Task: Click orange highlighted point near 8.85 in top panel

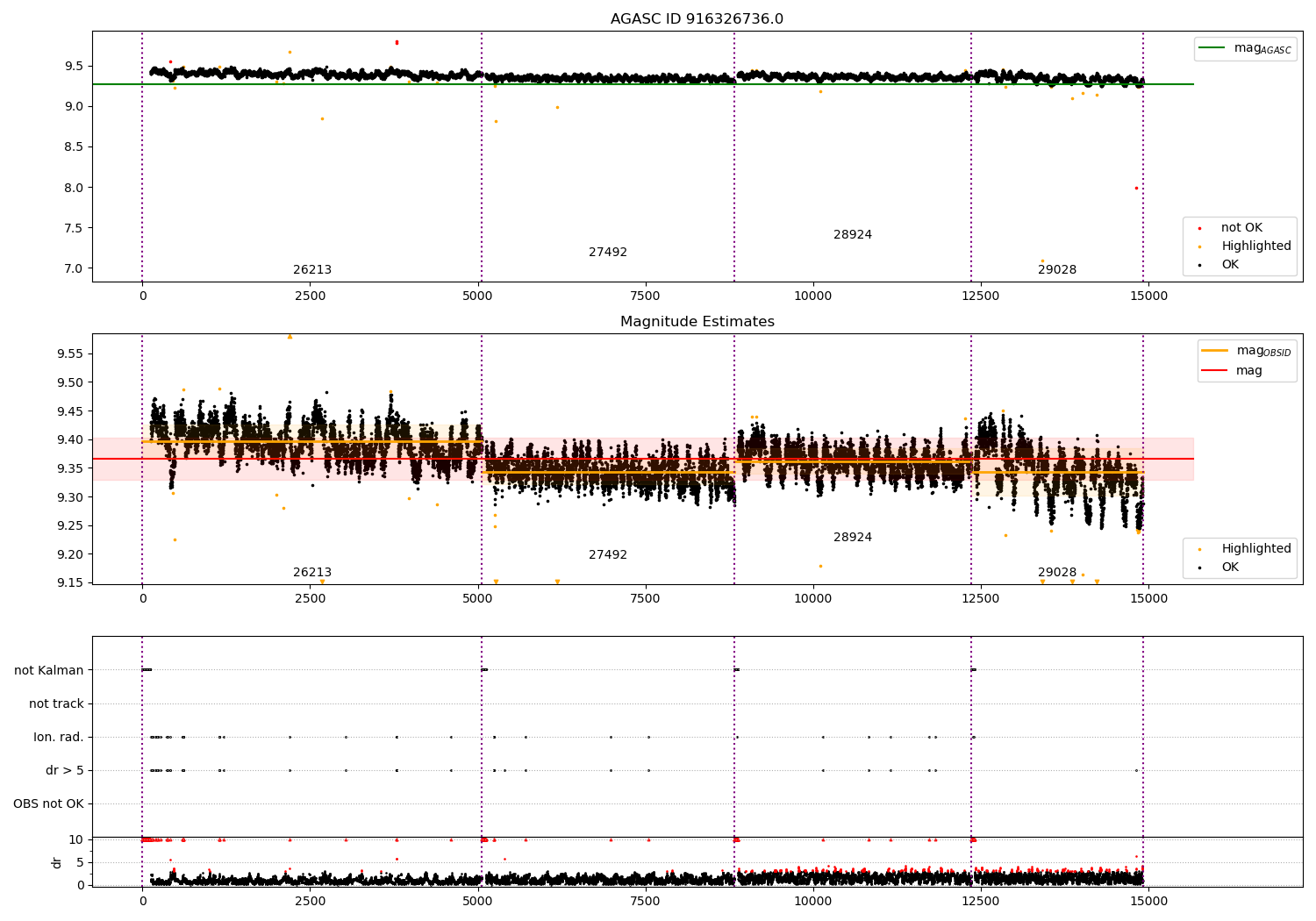Action: pos(322,118)
